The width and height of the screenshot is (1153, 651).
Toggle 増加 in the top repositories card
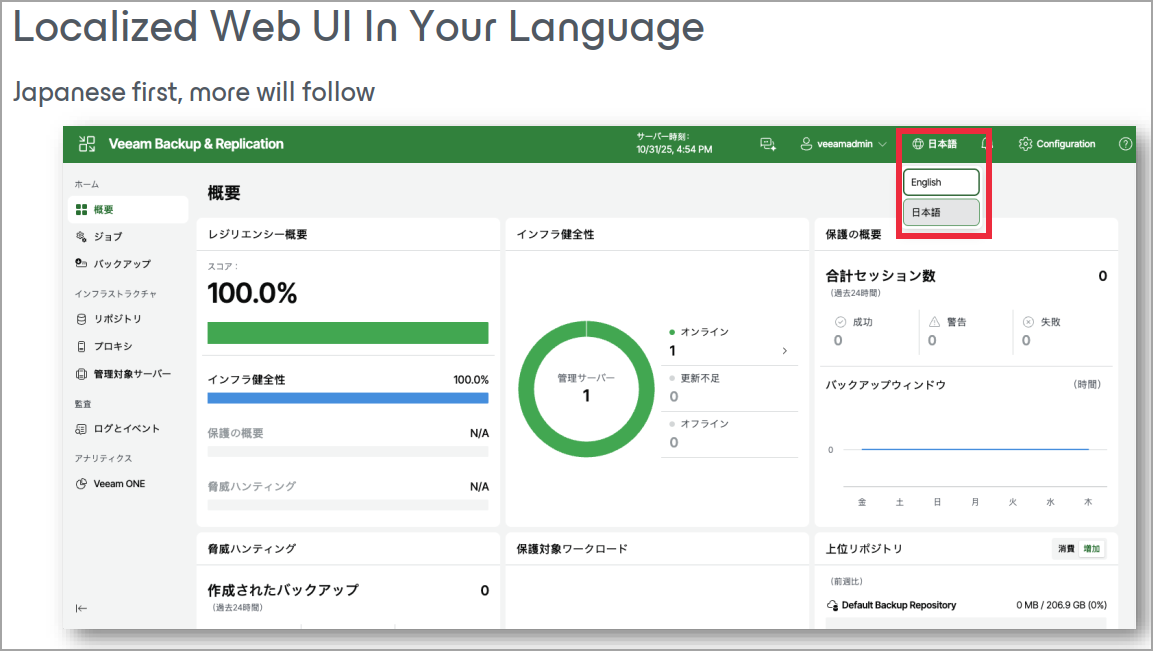click(1092, 549)
